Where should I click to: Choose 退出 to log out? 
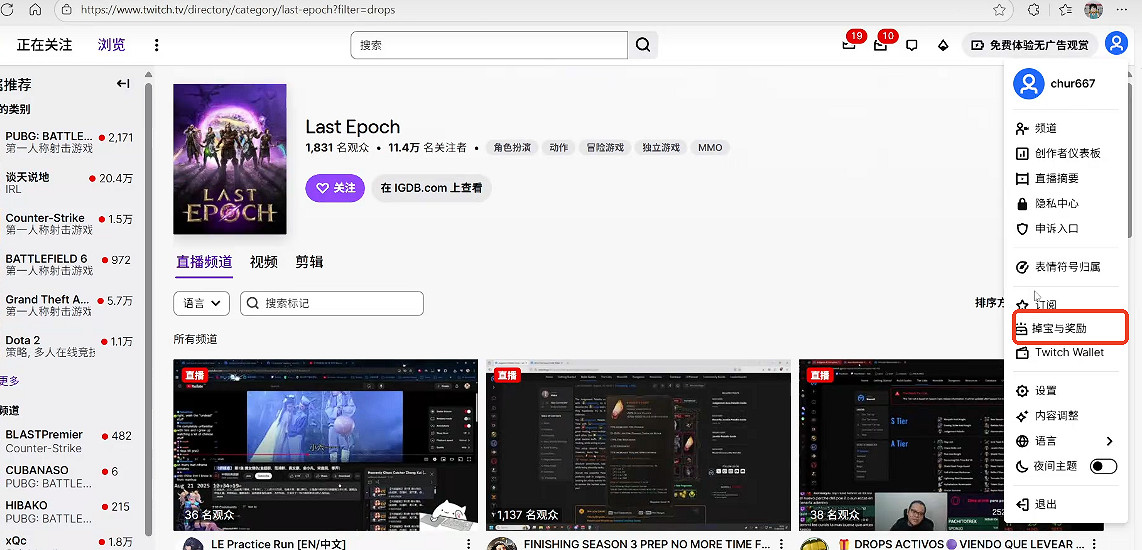coord(1045,504)
